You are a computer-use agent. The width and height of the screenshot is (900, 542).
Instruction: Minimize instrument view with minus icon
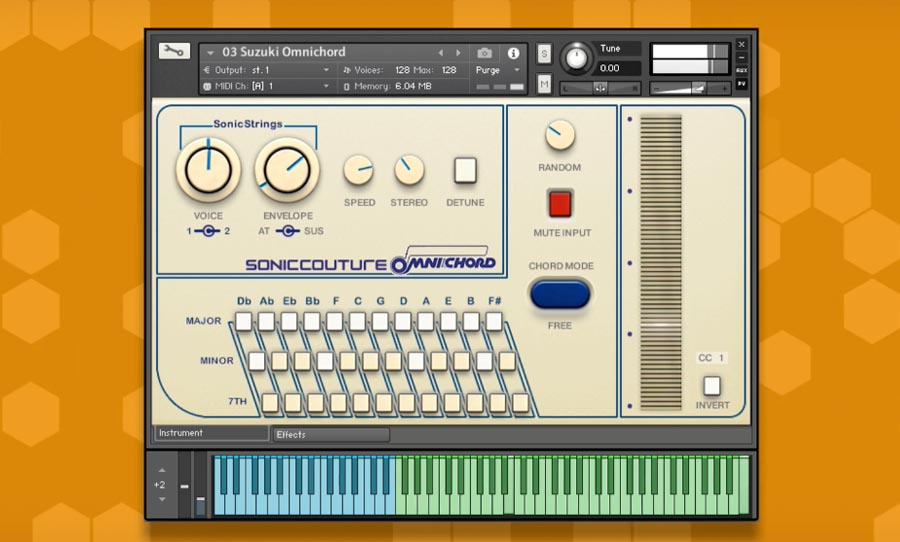click(x=742, y=57)
